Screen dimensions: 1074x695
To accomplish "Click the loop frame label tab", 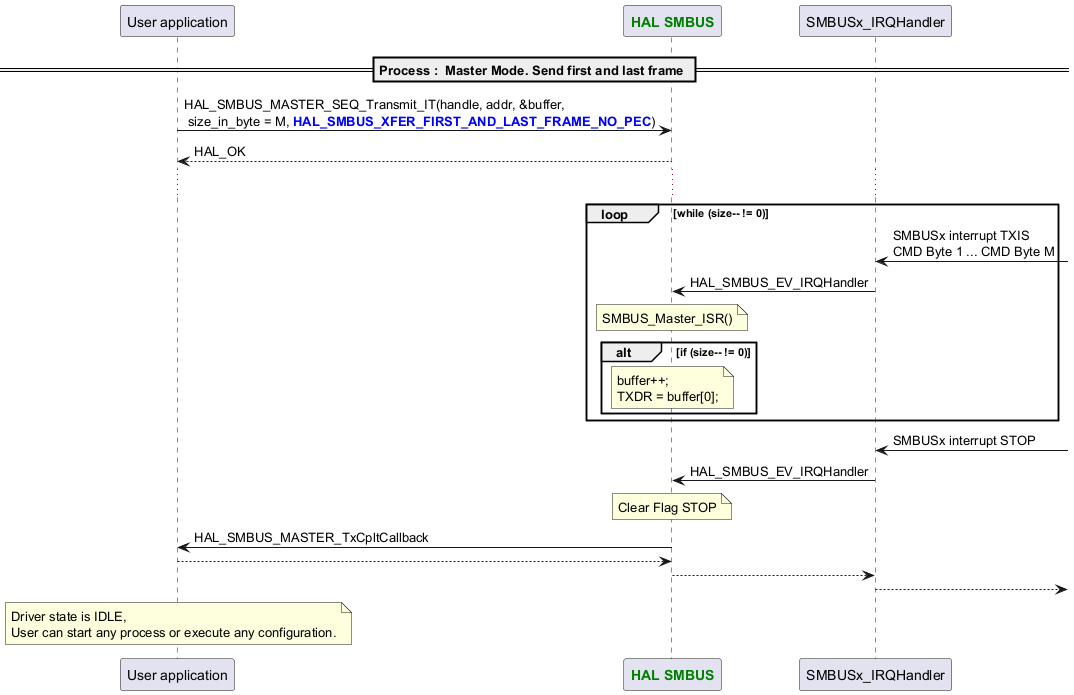I will [615, 215].
